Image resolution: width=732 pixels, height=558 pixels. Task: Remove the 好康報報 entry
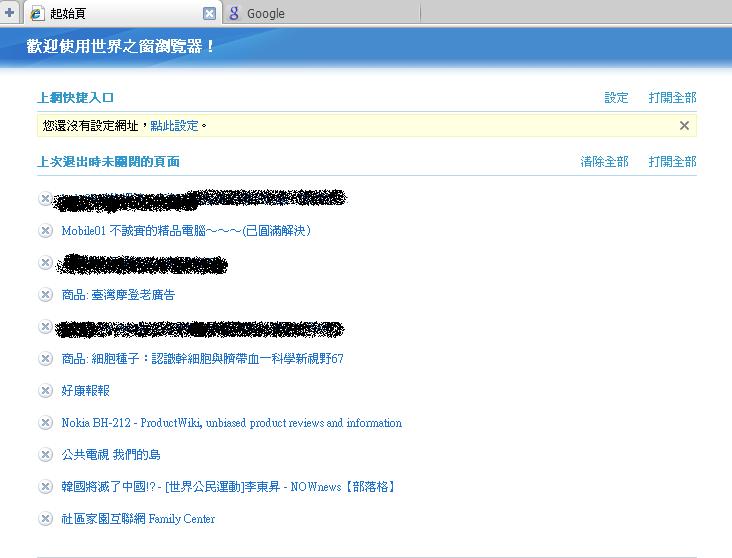tap(45, 390)
